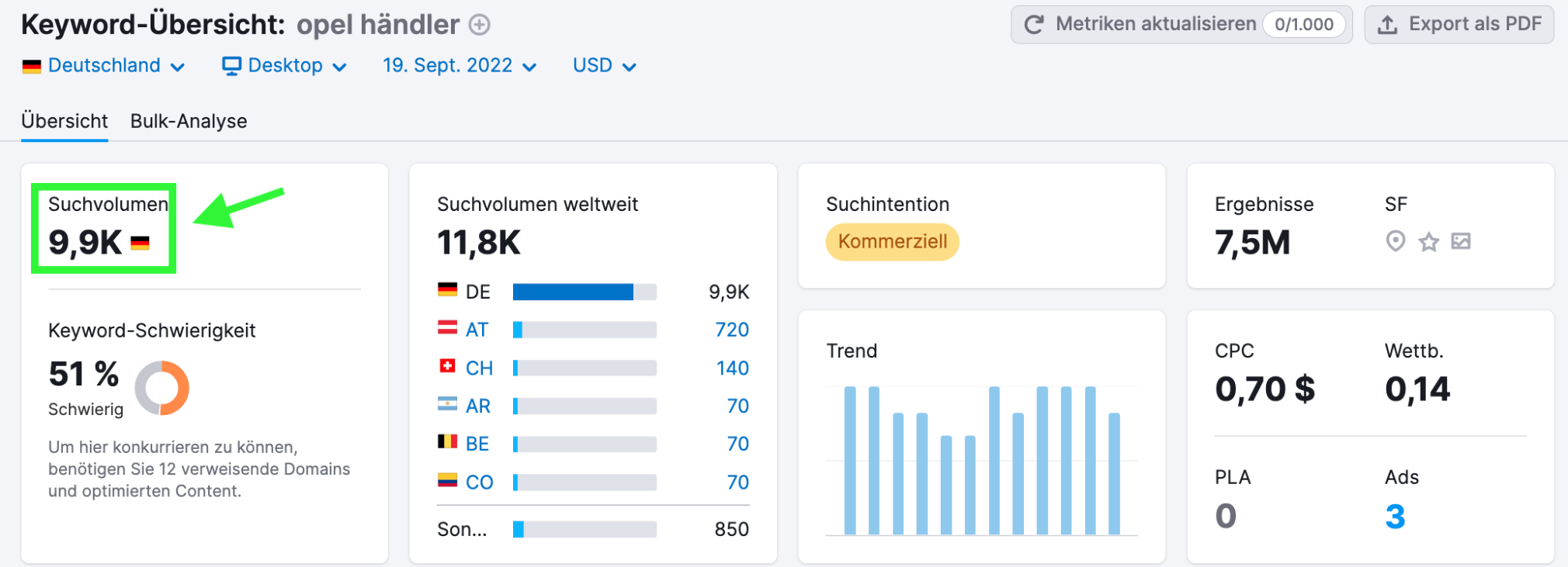Click the Kommerziell intent badge
1568x567 pixels.
click(893, 242)
